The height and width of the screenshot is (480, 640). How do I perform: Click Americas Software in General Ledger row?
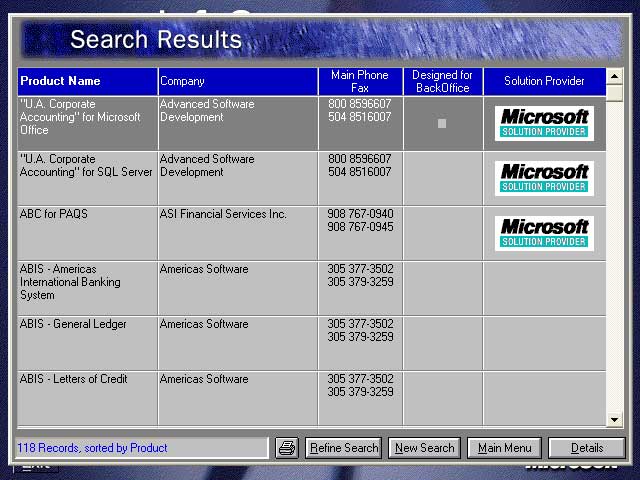(x=238, y=344)
